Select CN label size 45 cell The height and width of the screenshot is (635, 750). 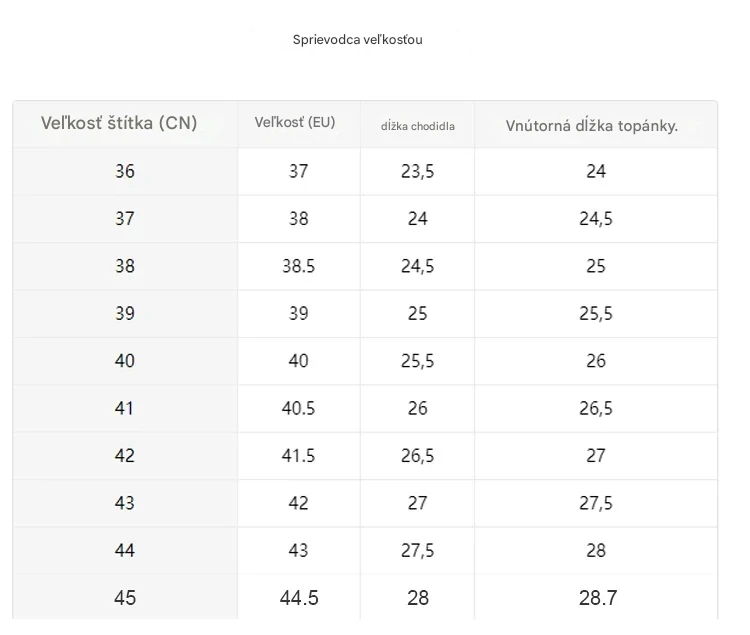(x=125, y=598)
